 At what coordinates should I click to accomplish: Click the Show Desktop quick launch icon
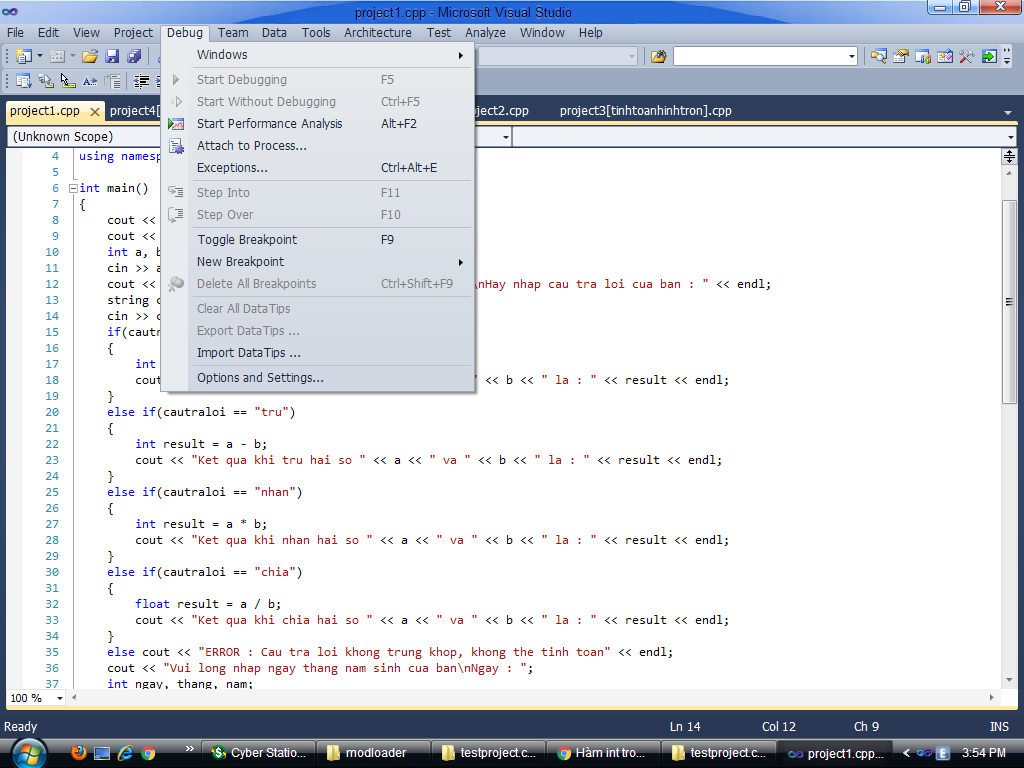point(102,753)
